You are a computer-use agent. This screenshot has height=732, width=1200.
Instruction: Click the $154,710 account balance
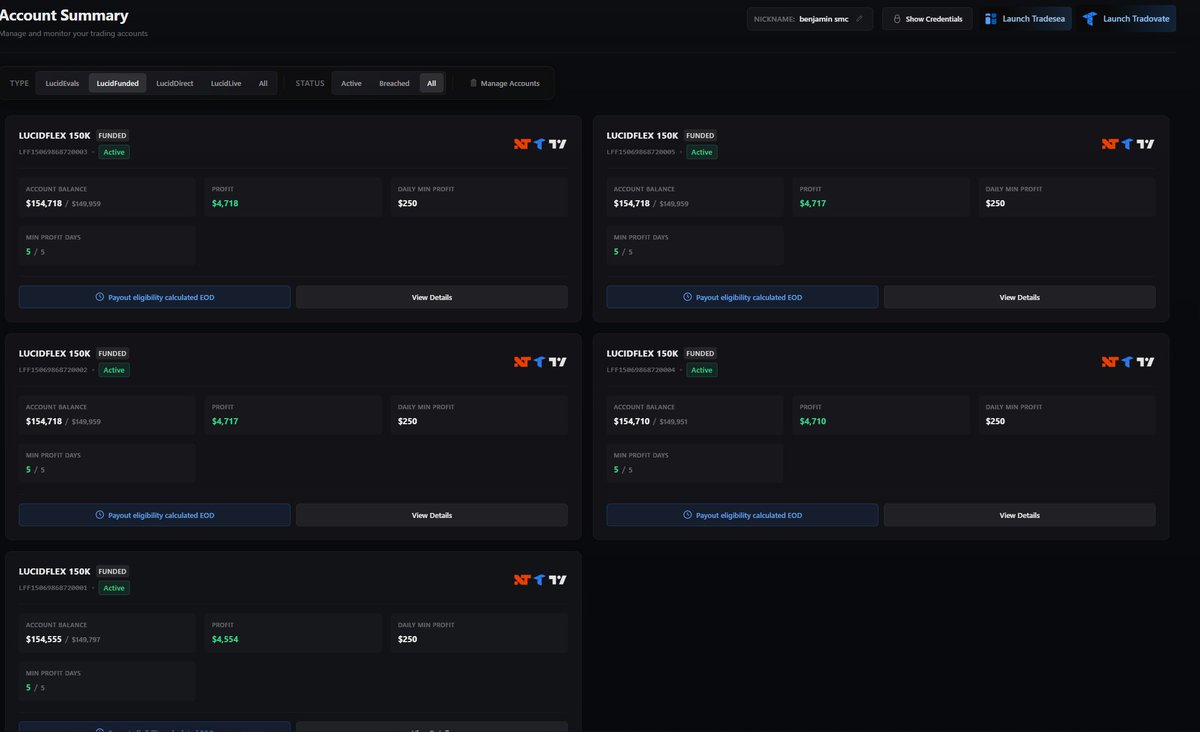point(632,421)
